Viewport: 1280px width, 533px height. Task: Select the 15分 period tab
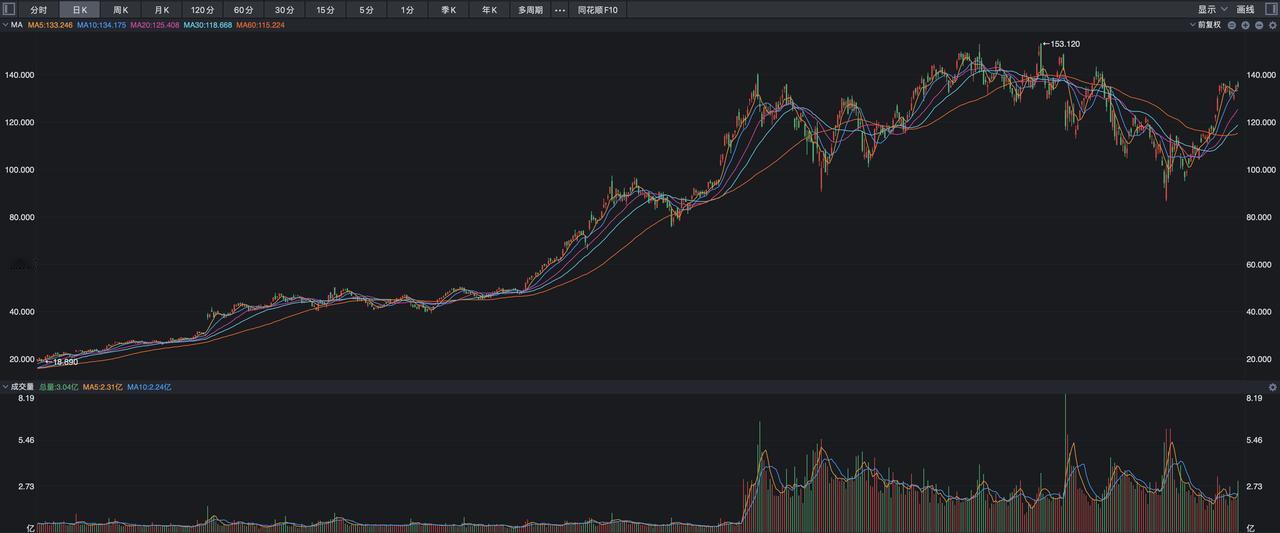(326, 10)
